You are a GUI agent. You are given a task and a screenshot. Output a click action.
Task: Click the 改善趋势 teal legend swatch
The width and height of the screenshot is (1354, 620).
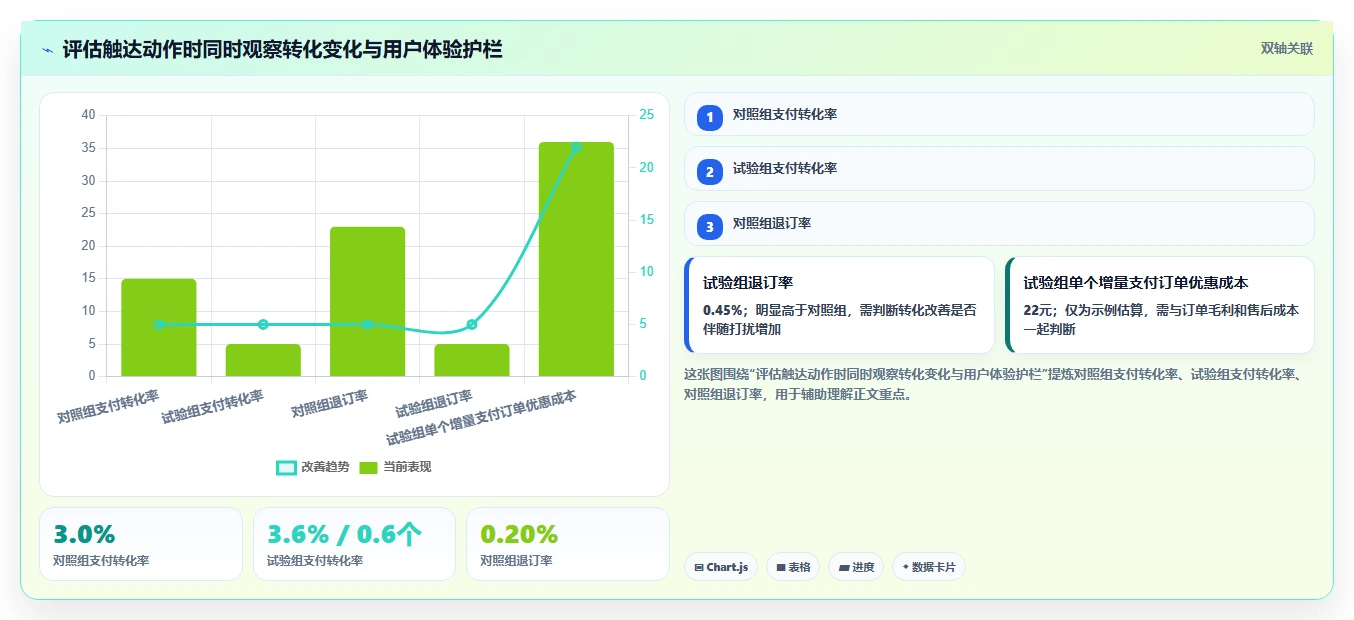pos(286,467)
